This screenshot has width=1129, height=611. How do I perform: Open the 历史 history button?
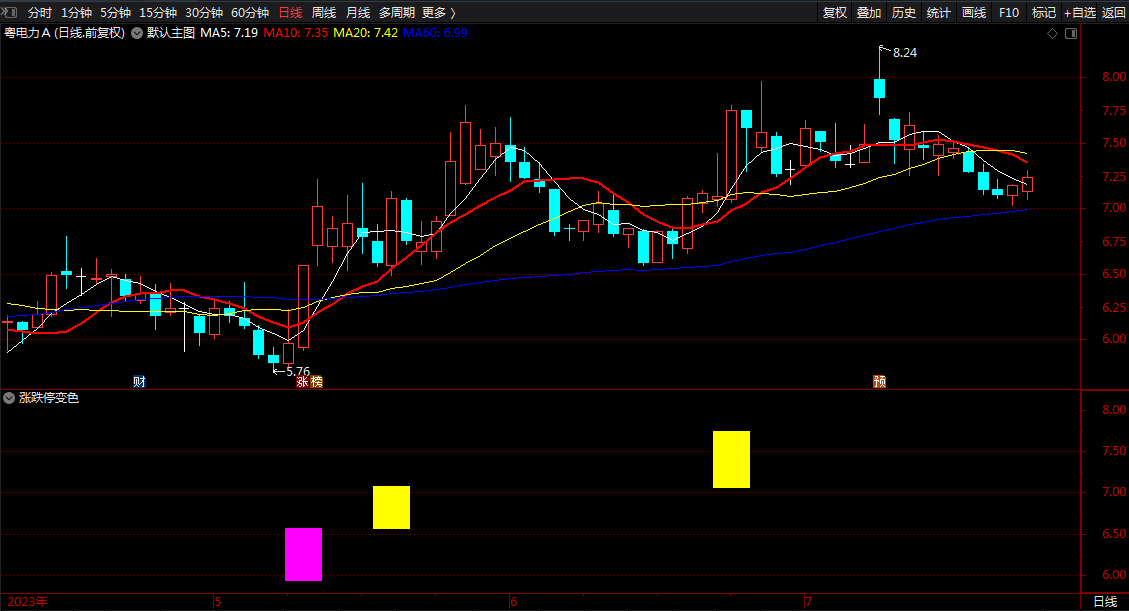pyautogui.click(x=904, y=12)
